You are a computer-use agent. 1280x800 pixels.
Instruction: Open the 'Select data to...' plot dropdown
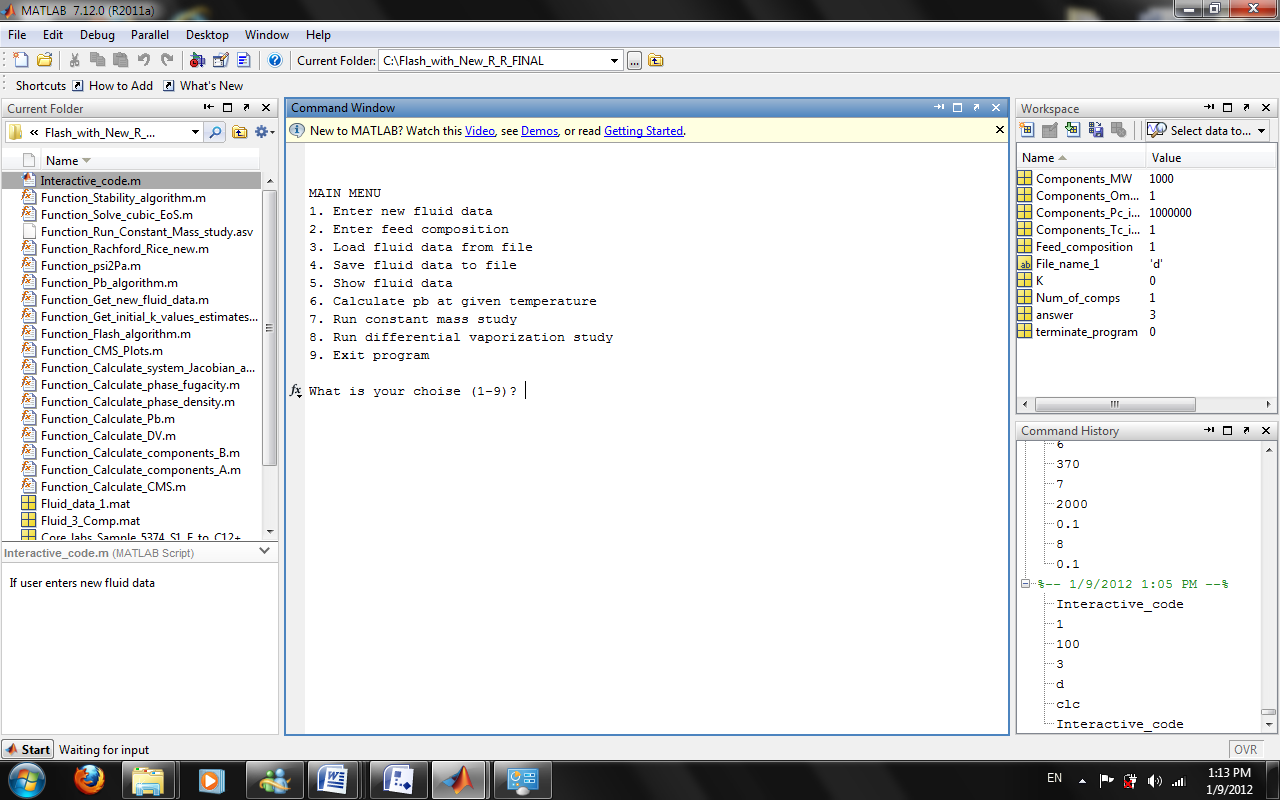click(x=1207, y=130)
